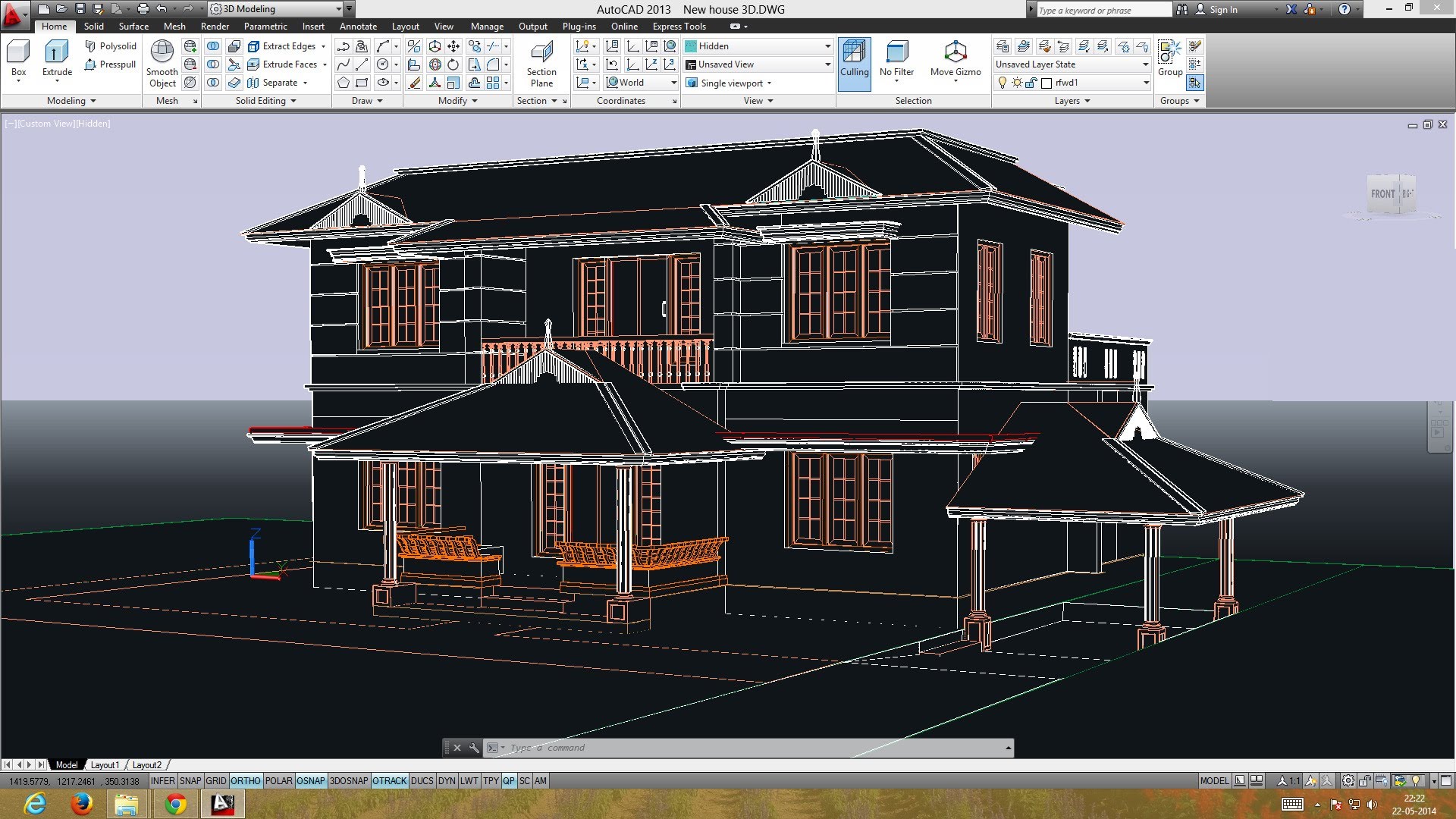Toggle ORTHO mode in status bar
This screenshot has width=1456, height=819.
coord(244,780)
